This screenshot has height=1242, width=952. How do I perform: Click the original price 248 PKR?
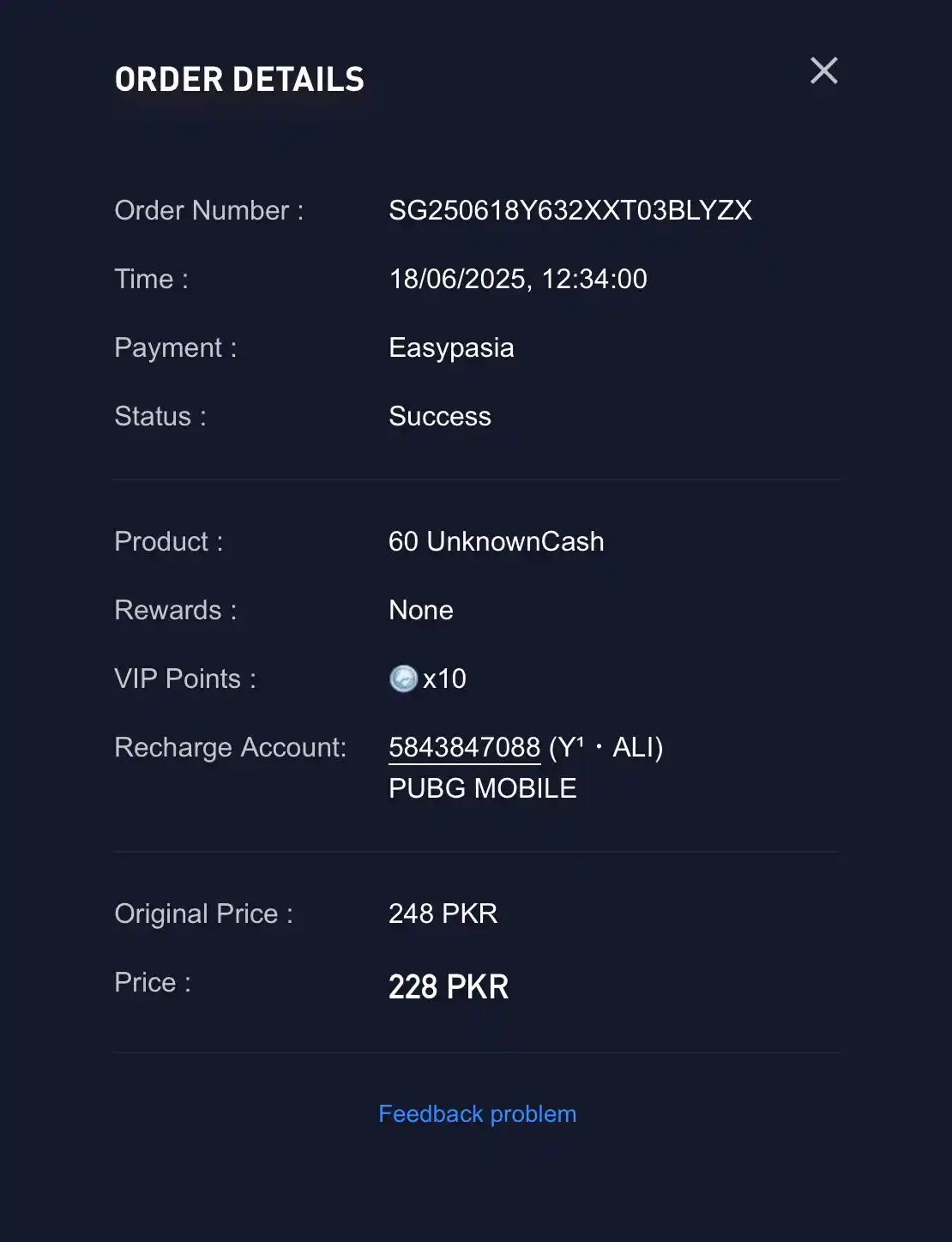point(443,913)
